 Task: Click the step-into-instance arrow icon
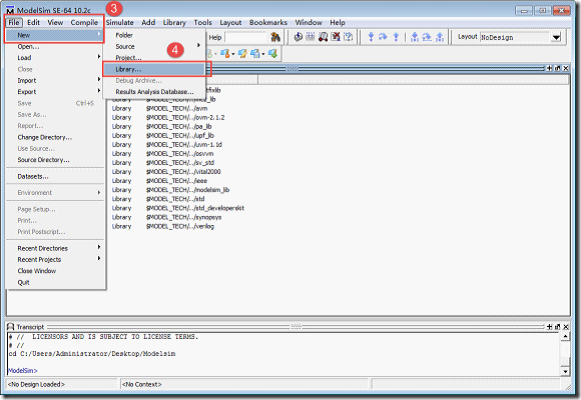point(415,37)
